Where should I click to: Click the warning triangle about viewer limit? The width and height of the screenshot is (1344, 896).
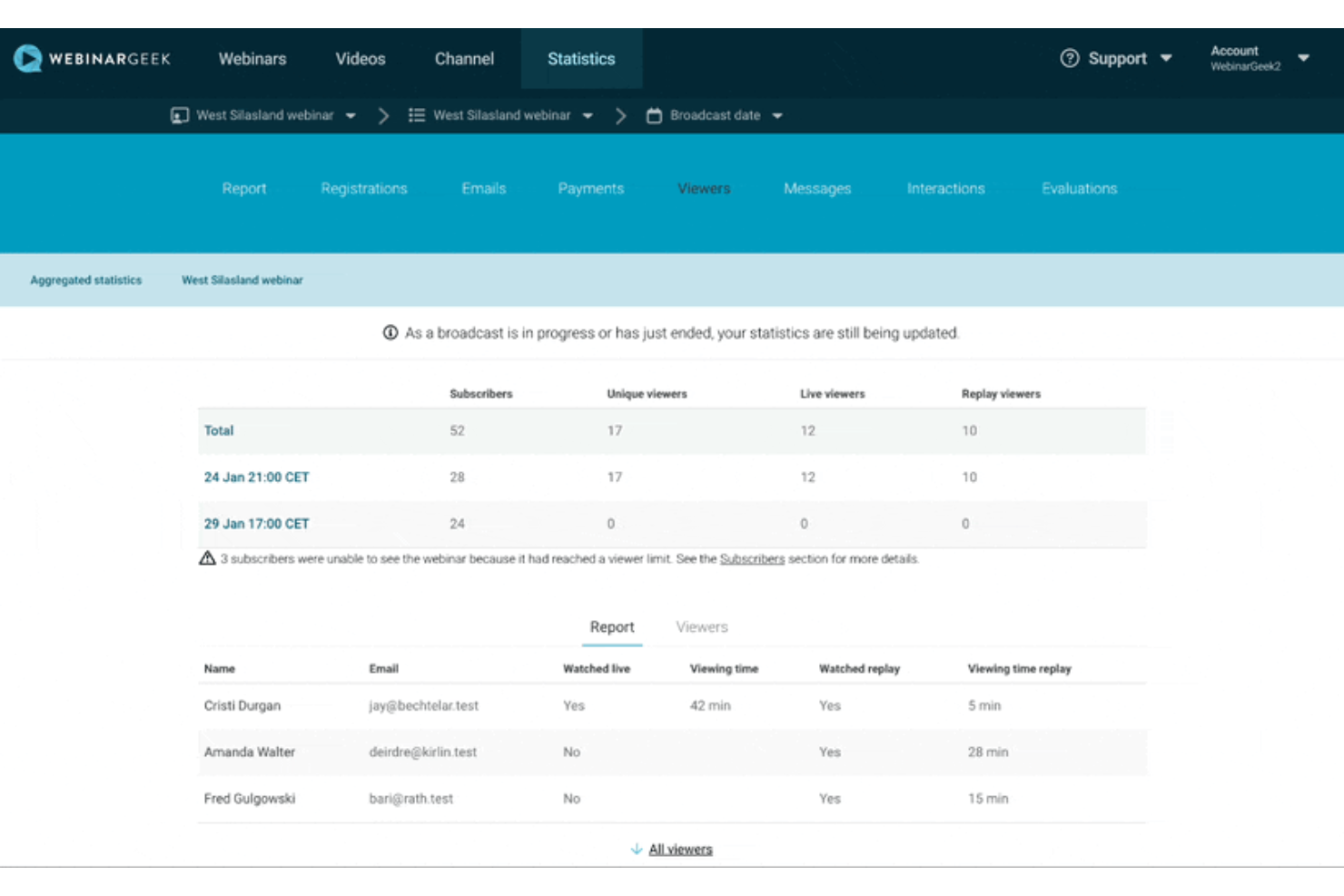pyautogui.click(x=205, y=558)
